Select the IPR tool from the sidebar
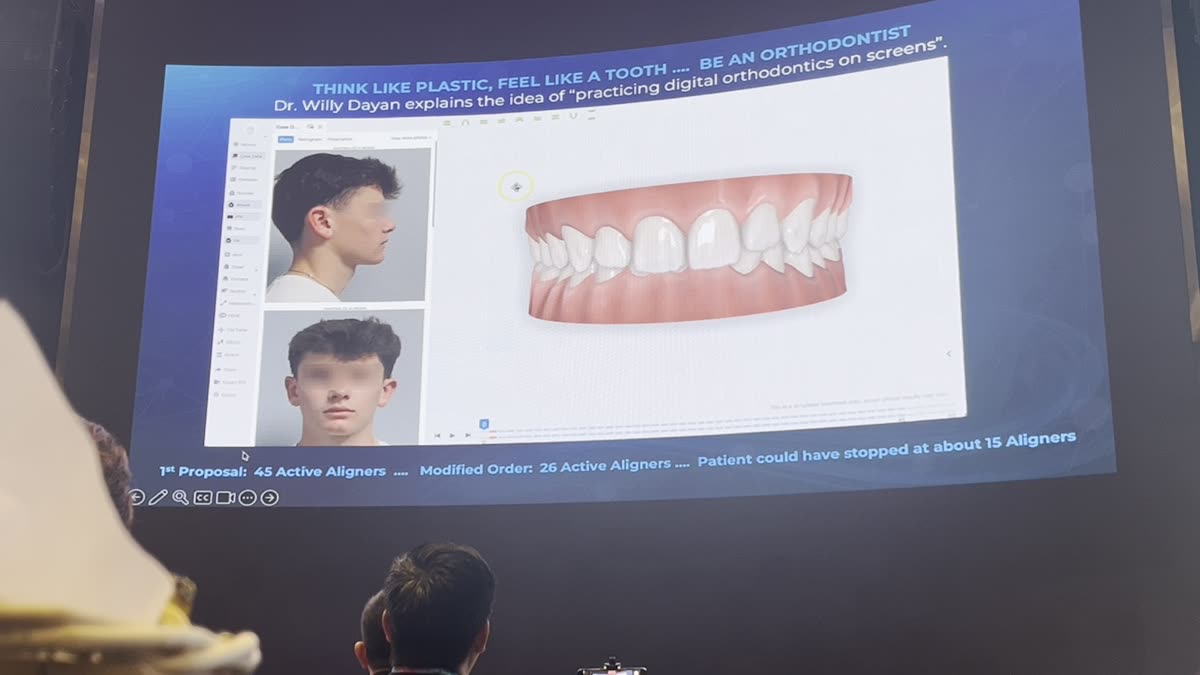Image resolution: width=1200 pixels, height=675 pixels. click(x=242, y=217)
